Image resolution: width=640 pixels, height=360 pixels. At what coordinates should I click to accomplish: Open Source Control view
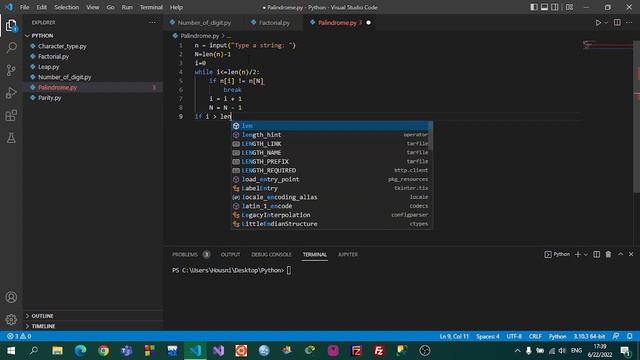point(11,70)
